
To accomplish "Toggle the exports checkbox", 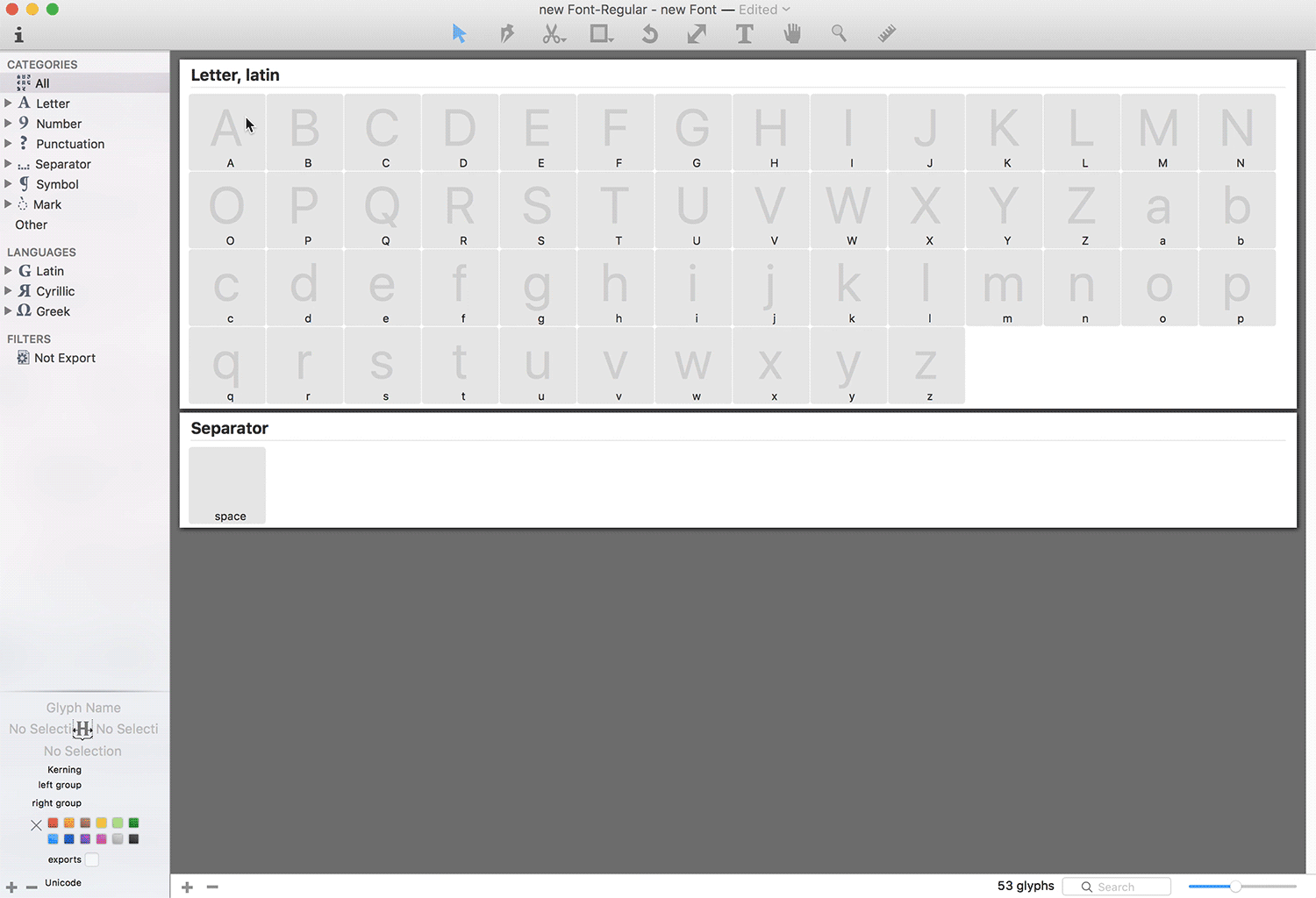I will tap(91, 859).
